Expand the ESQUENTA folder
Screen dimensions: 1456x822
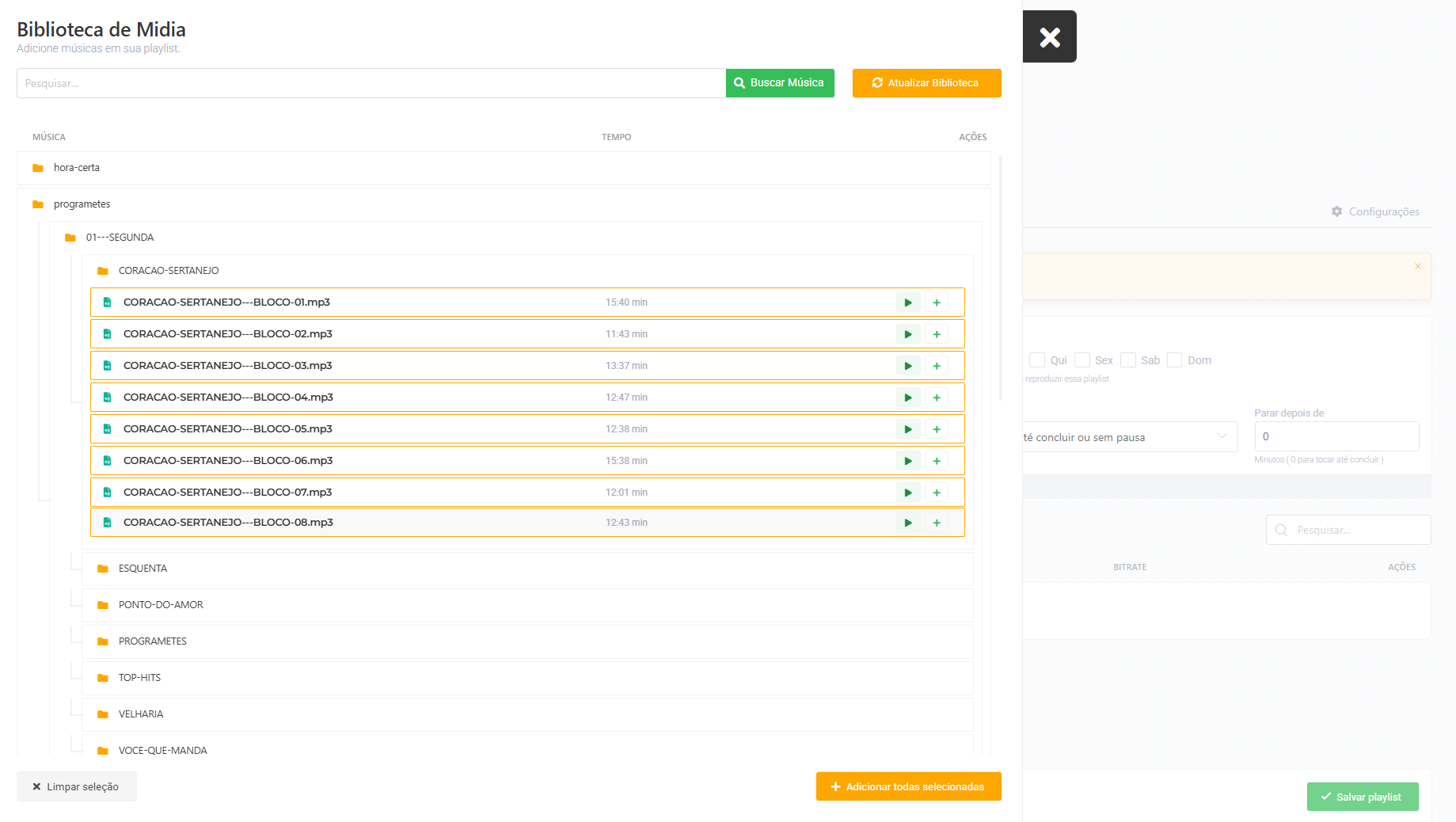click(x=143, y=569)
